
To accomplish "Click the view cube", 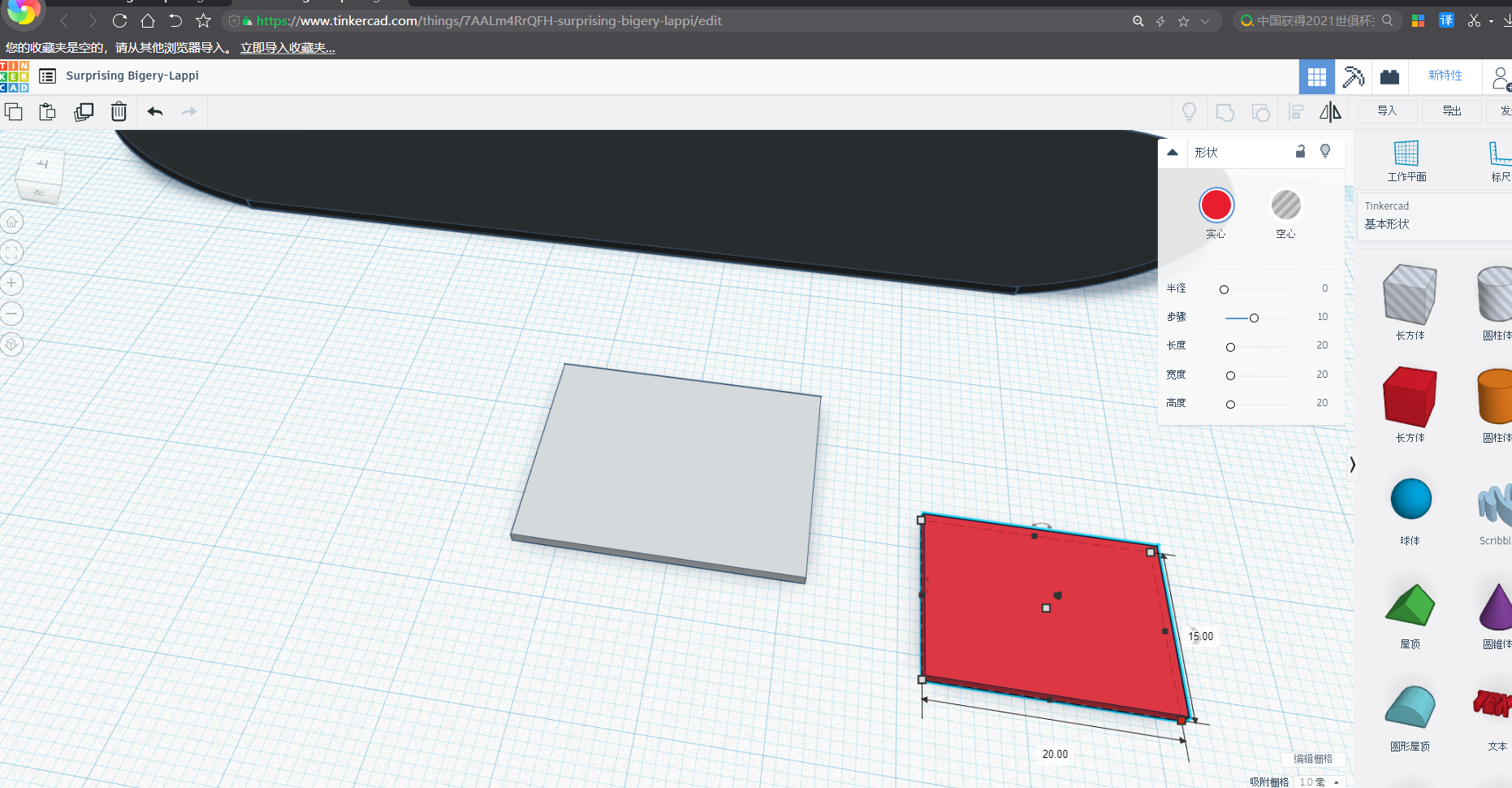I will tap(40, 174).
